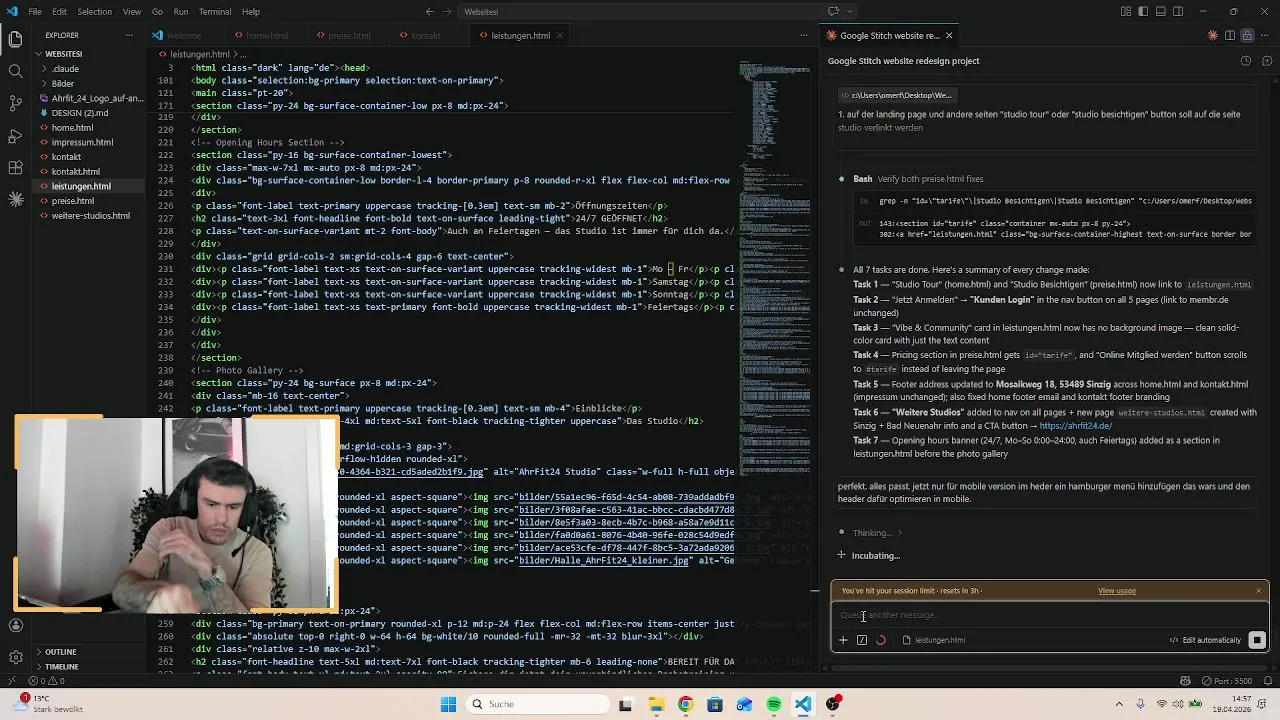1280x720 pixels.
Task: Click the plus attach icon in message box
Action: coord(843,640)
